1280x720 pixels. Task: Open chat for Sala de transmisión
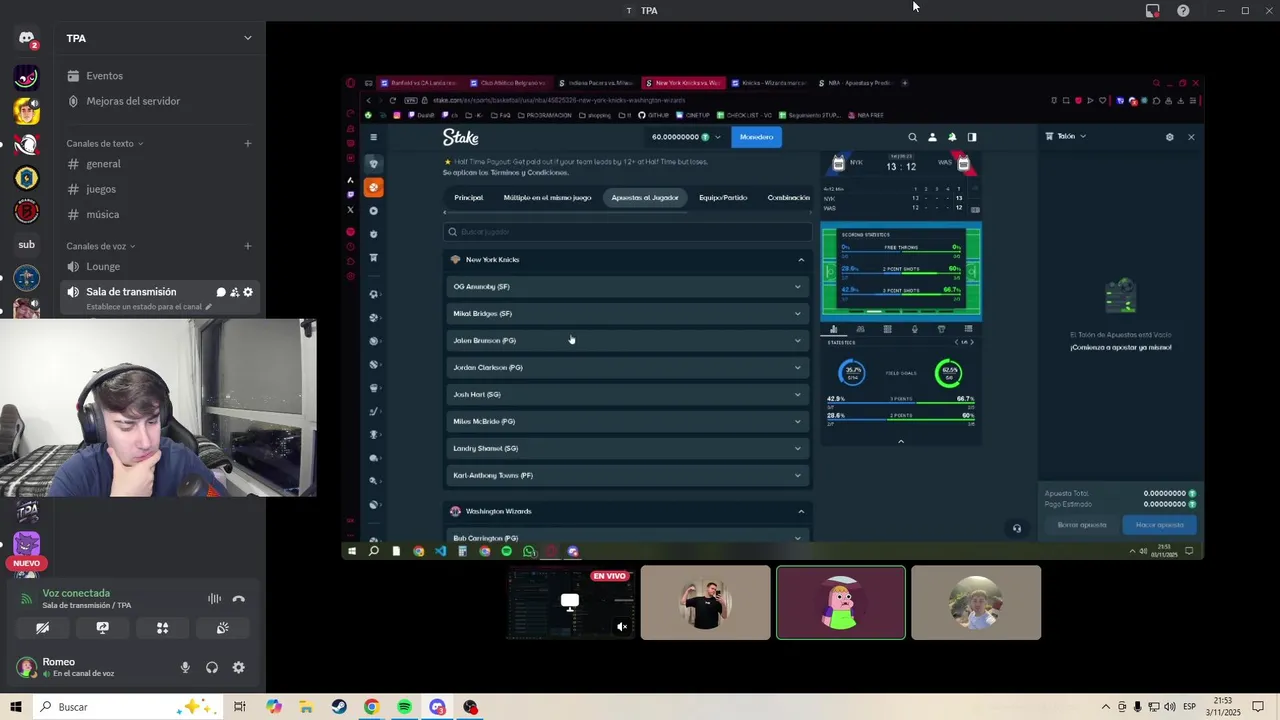coord(221,292)
